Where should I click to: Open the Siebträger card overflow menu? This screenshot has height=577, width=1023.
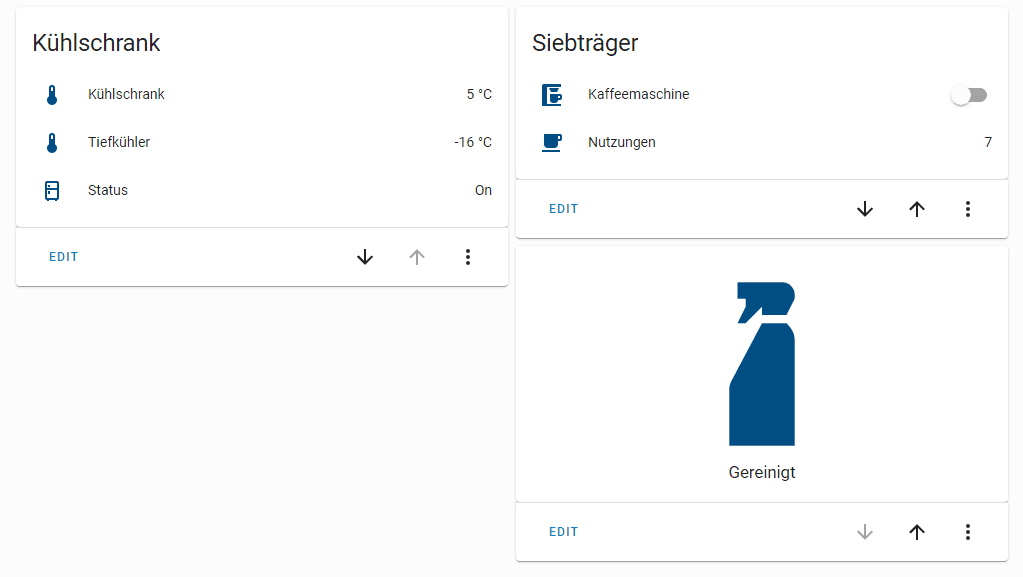pos(968,209)
